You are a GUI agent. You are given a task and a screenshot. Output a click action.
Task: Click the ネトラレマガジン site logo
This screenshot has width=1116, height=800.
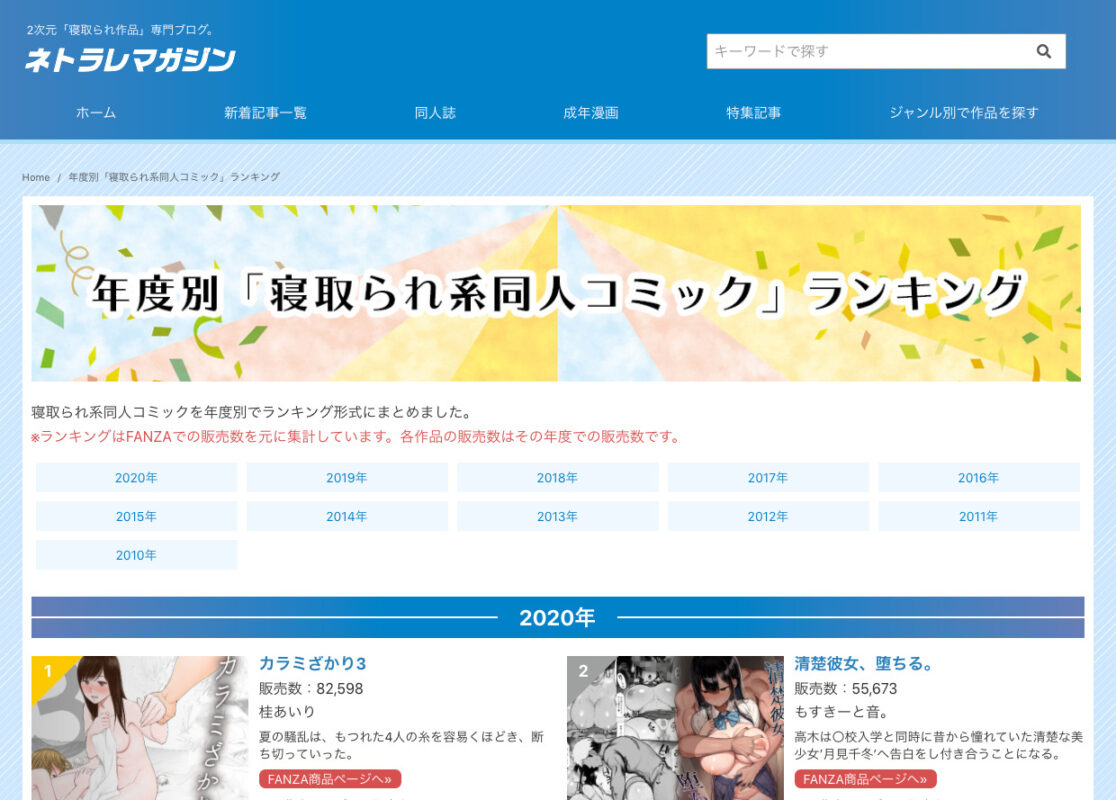[130, 60]
